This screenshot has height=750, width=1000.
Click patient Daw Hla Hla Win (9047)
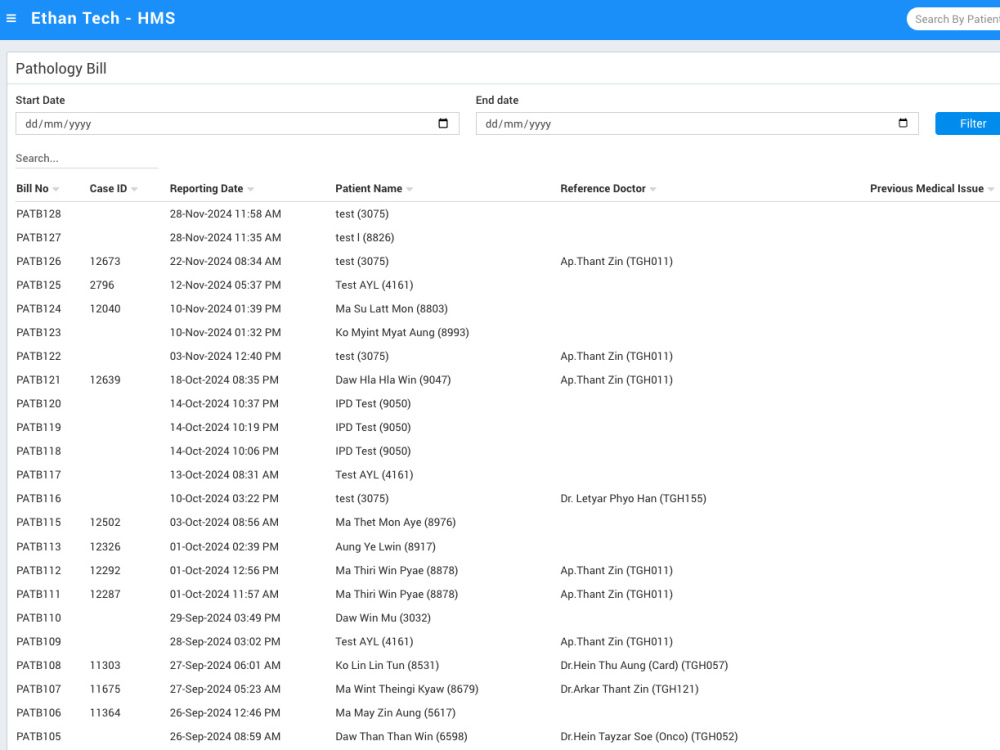pos(393,380)
